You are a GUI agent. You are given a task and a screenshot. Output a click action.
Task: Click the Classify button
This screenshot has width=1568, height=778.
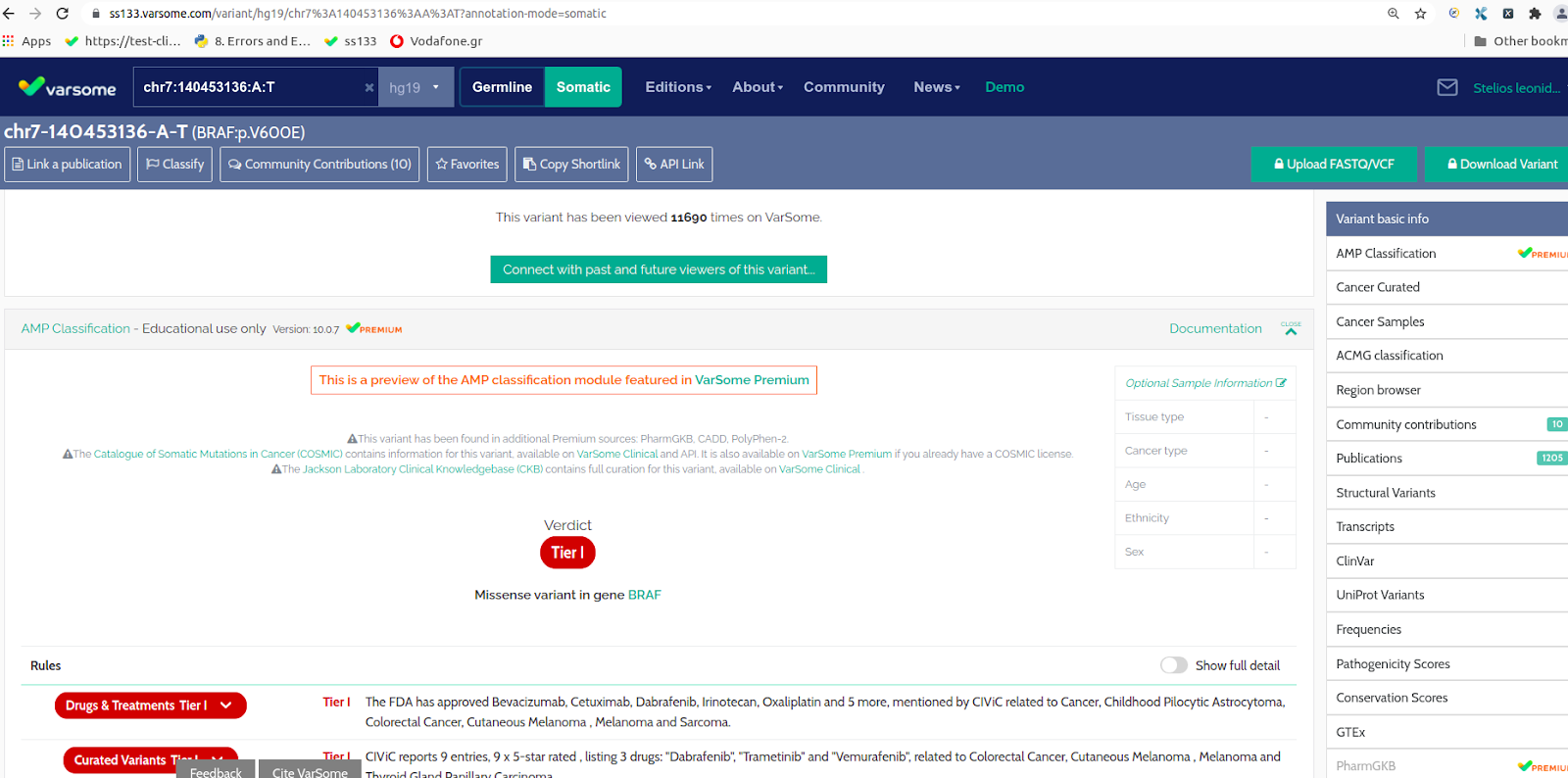pyautogui.click(x=174, y=164)
